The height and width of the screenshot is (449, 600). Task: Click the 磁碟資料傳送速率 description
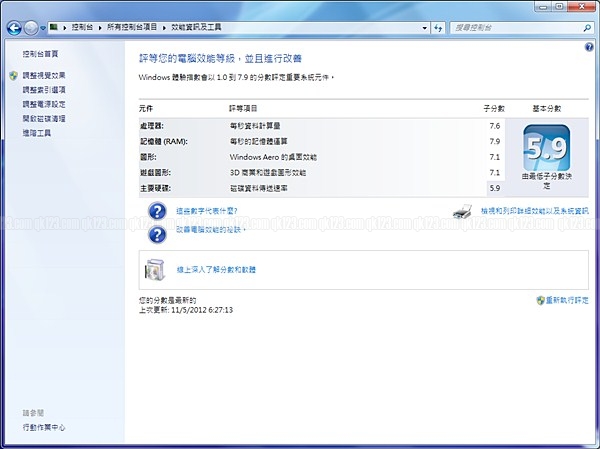coord(259,188)
